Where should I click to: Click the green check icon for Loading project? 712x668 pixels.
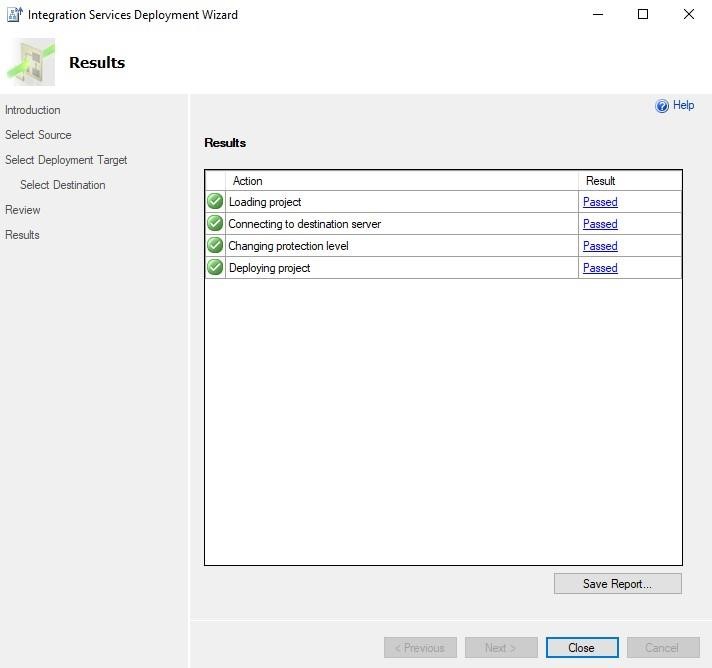(x=215, y=201)
